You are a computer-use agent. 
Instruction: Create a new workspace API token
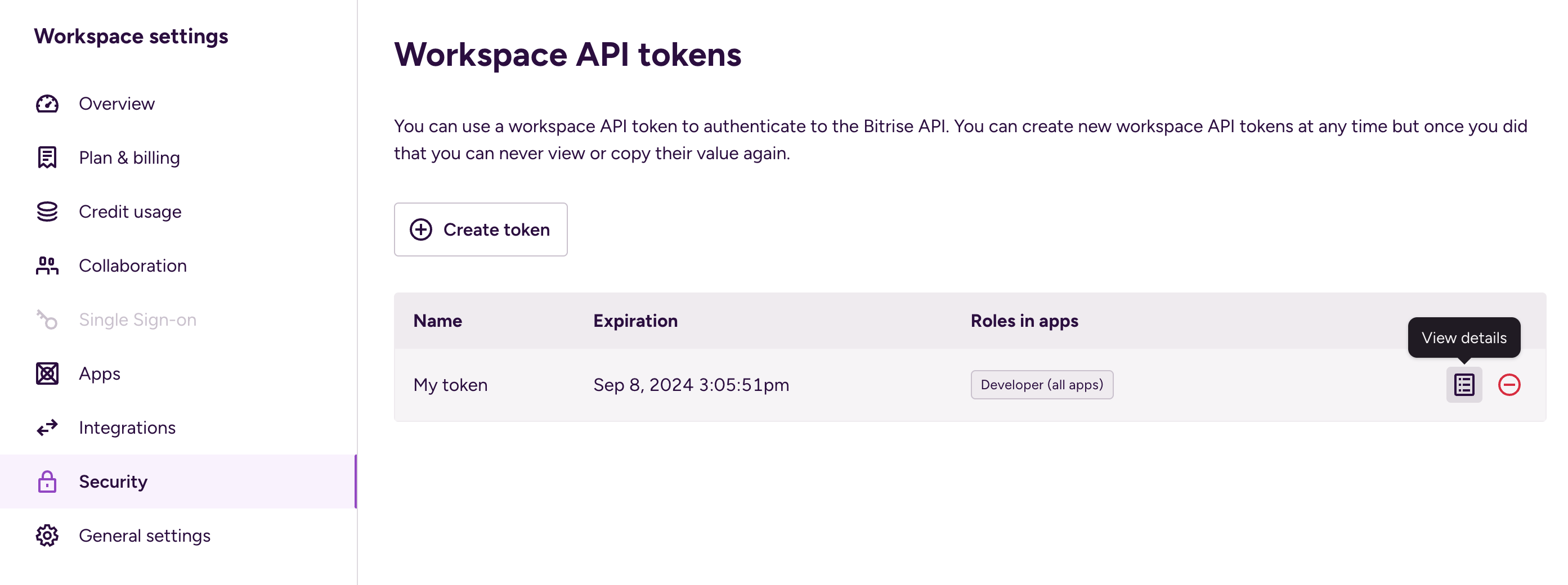pos(480,229)
